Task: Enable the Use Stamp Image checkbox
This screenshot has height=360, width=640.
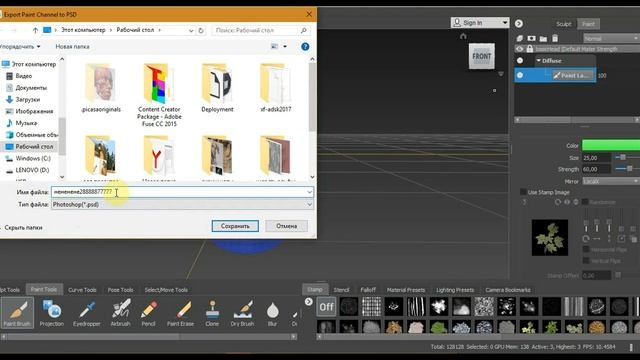Action: point(523,192)
